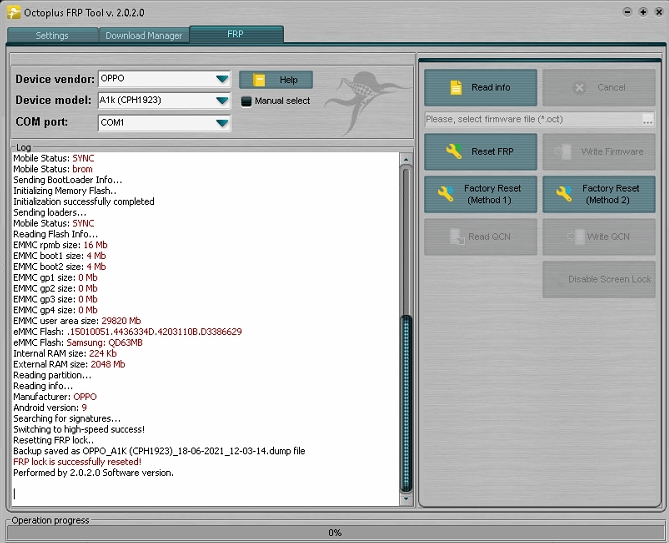Image resolution: width=669 pixels, height=543 pixels.
Task: Click the Disable Screen Lock button
Action: (599, 279)
